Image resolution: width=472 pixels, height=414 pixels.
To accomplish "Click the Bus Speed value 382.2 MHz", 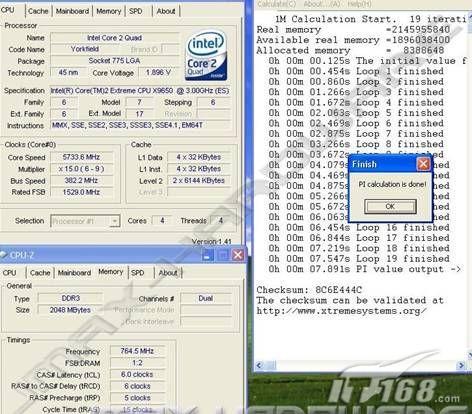I will (81, 181).
